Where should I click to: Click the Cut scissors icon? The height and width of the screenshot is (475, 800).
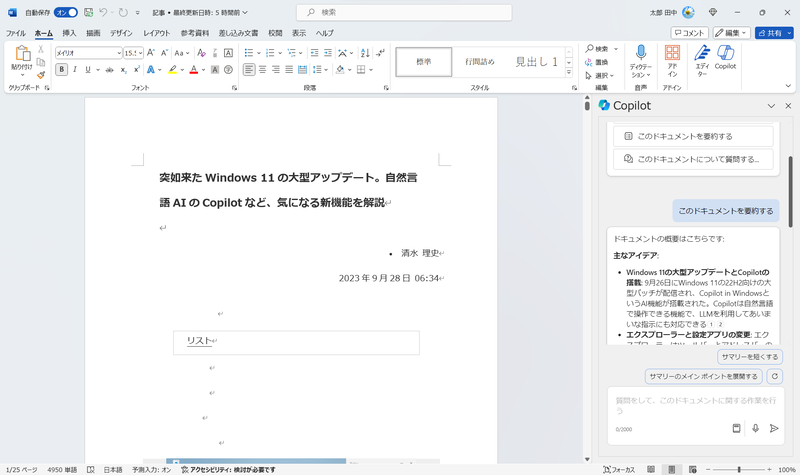(x=41, y=49)
